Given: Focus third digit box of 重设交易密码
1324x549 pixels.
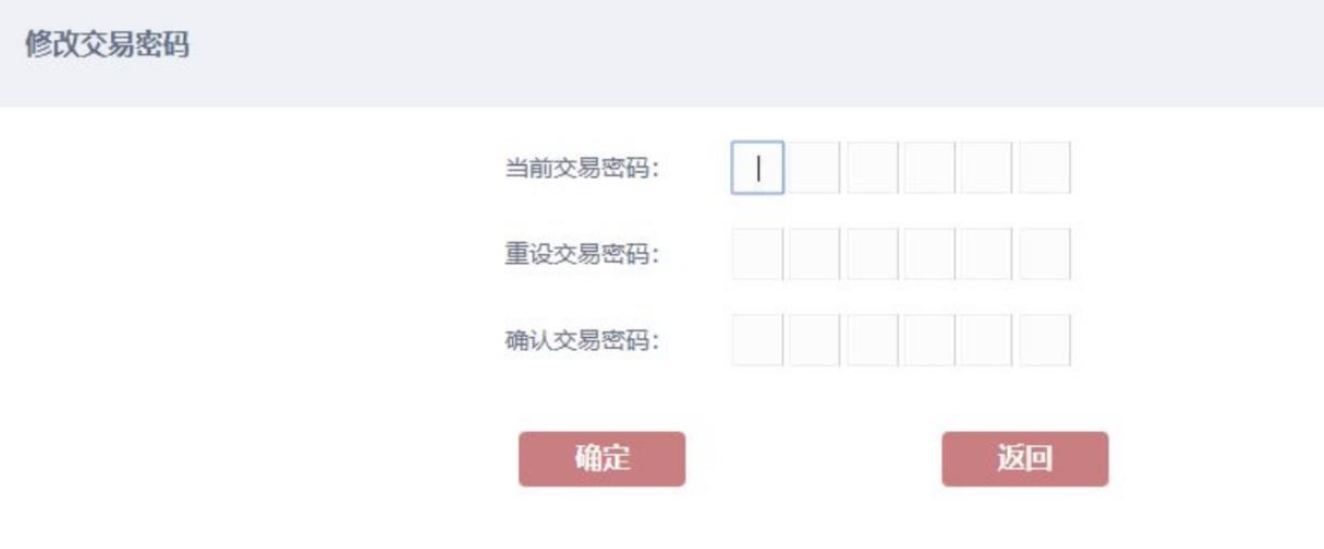Looking at the screenshot, I should (x=872, y=254).
